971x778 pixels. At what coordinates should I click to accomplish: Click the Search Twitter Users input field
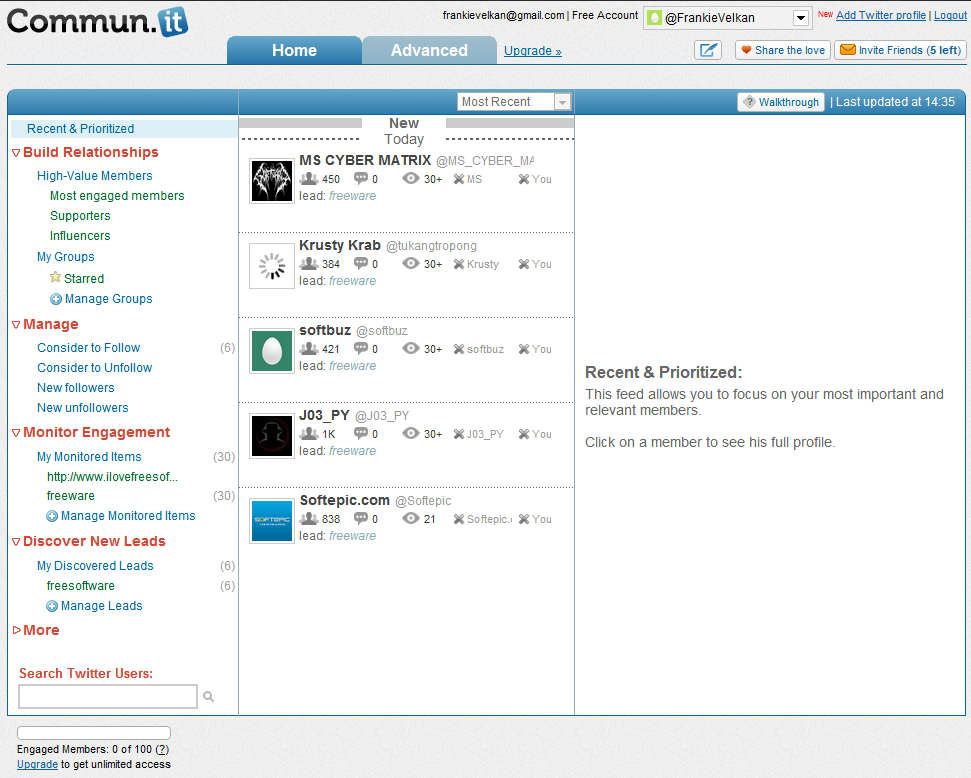pos(108,696)
